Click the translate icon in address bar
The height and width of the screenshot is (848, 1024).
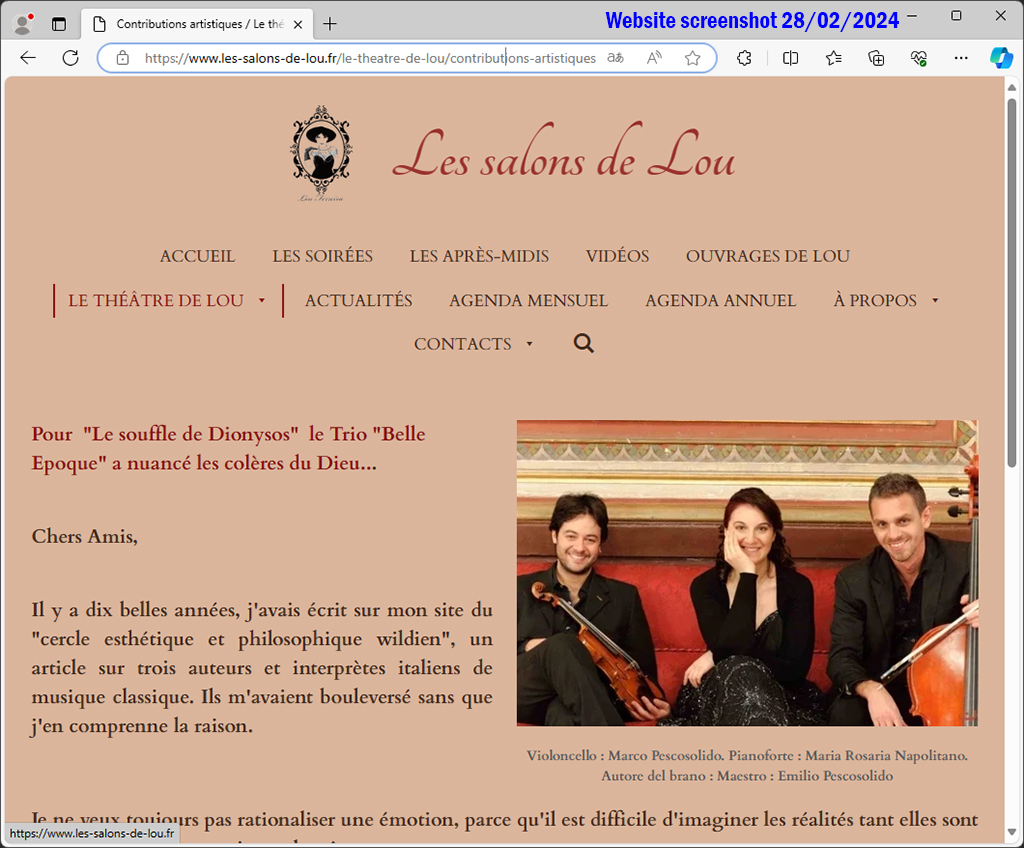point(615,58)
